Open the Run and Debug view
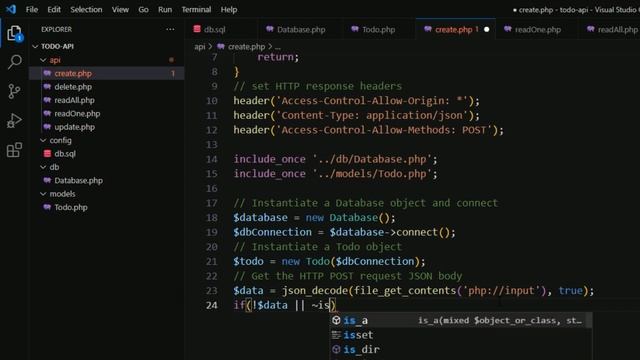 pyautogui.click(x=14, y=120)
